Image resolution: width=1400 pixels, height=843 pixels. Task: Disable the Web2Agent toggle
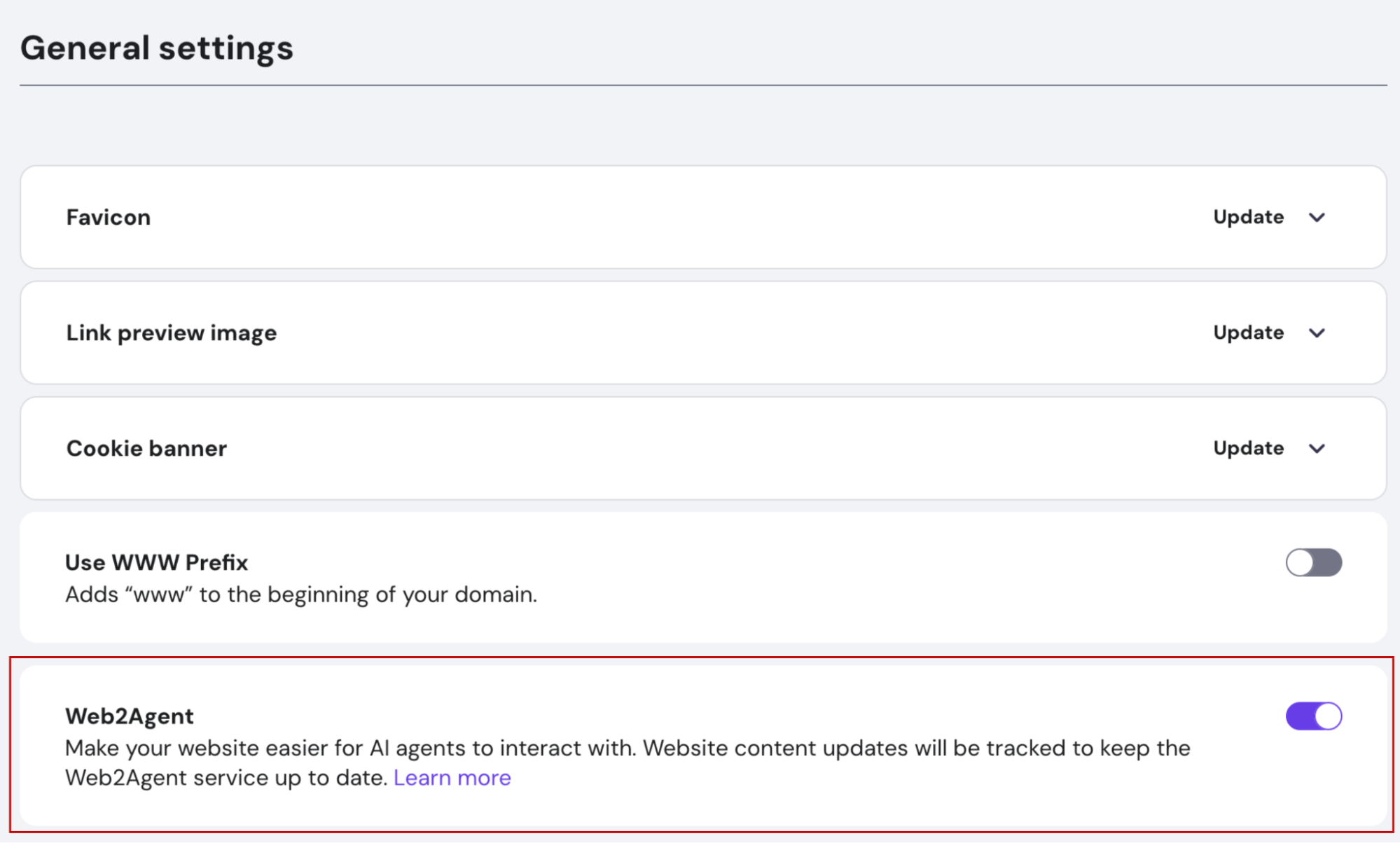[x=1313, y=716]
